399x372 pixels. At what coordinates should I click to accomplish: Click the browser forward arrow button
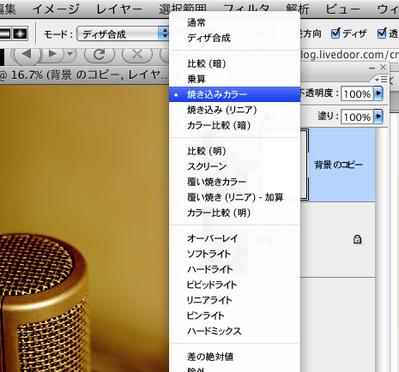click(53, 54)
